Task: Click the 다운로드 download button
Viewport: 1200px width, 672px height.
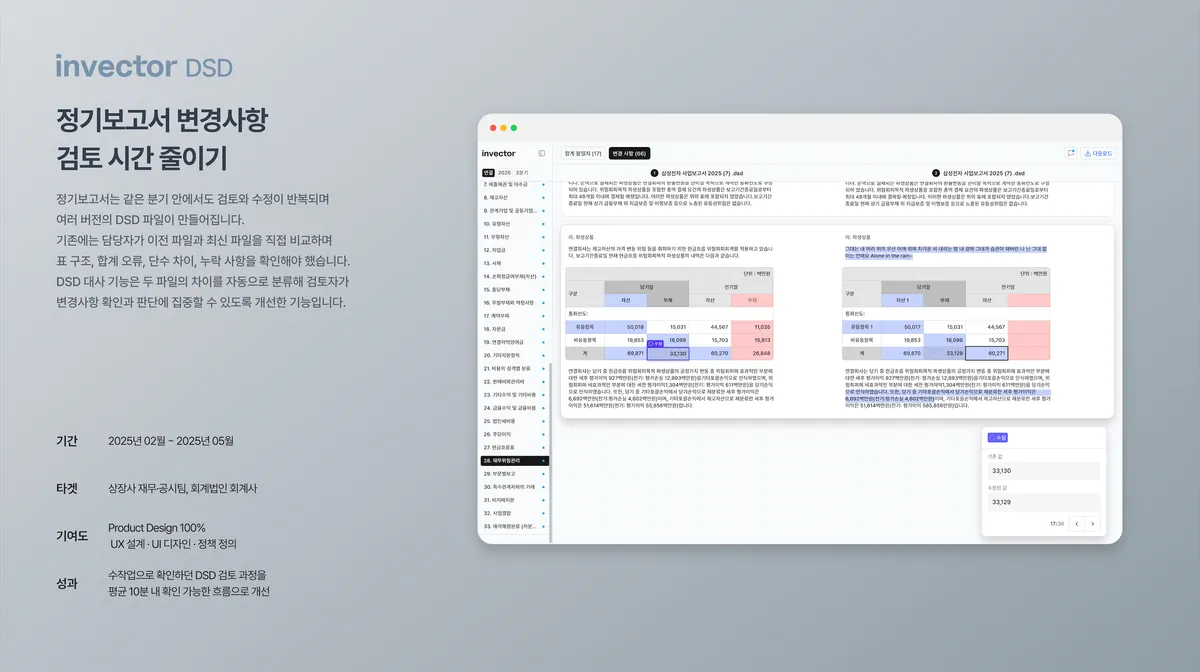Action: (1098, 153)
